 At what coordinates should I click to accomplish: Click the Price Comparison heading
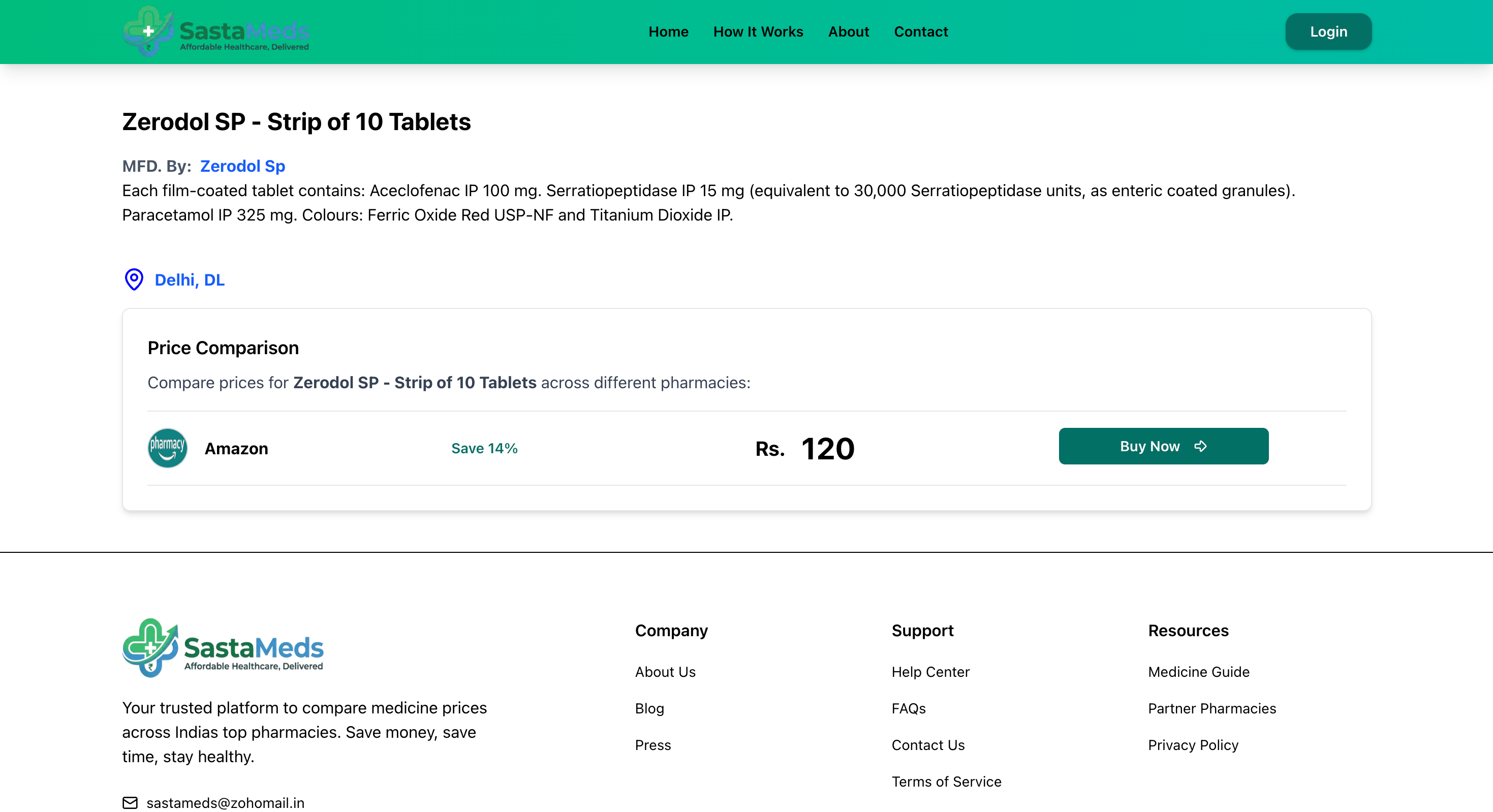[224, 348]
